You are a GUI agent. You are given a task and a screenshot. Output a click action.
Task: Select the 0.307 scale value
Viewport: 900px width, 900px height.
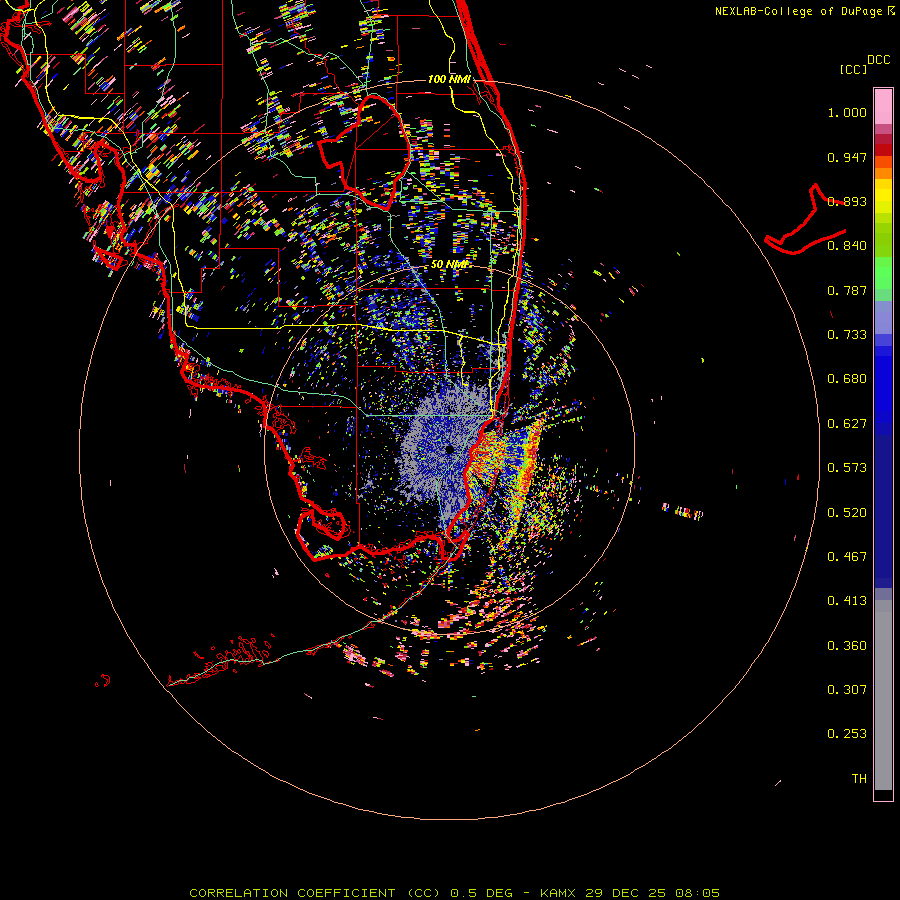point(847,690)
